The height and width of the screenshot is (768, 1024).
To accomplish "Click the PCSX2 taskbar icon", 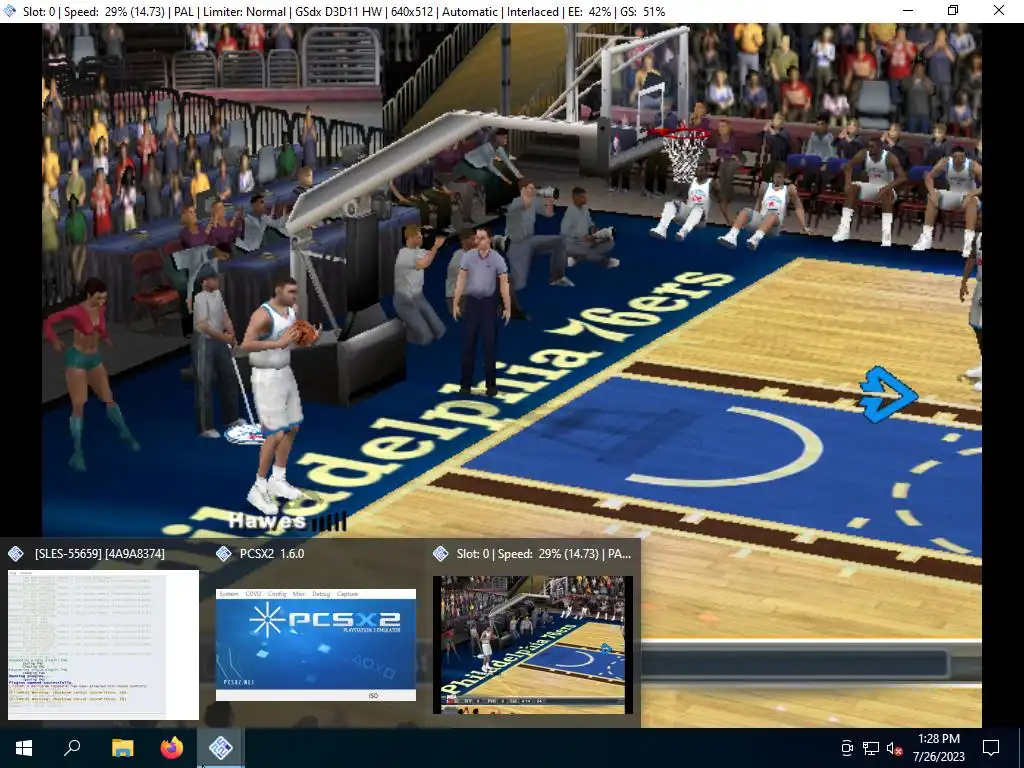I will click(x=221, y=748).
